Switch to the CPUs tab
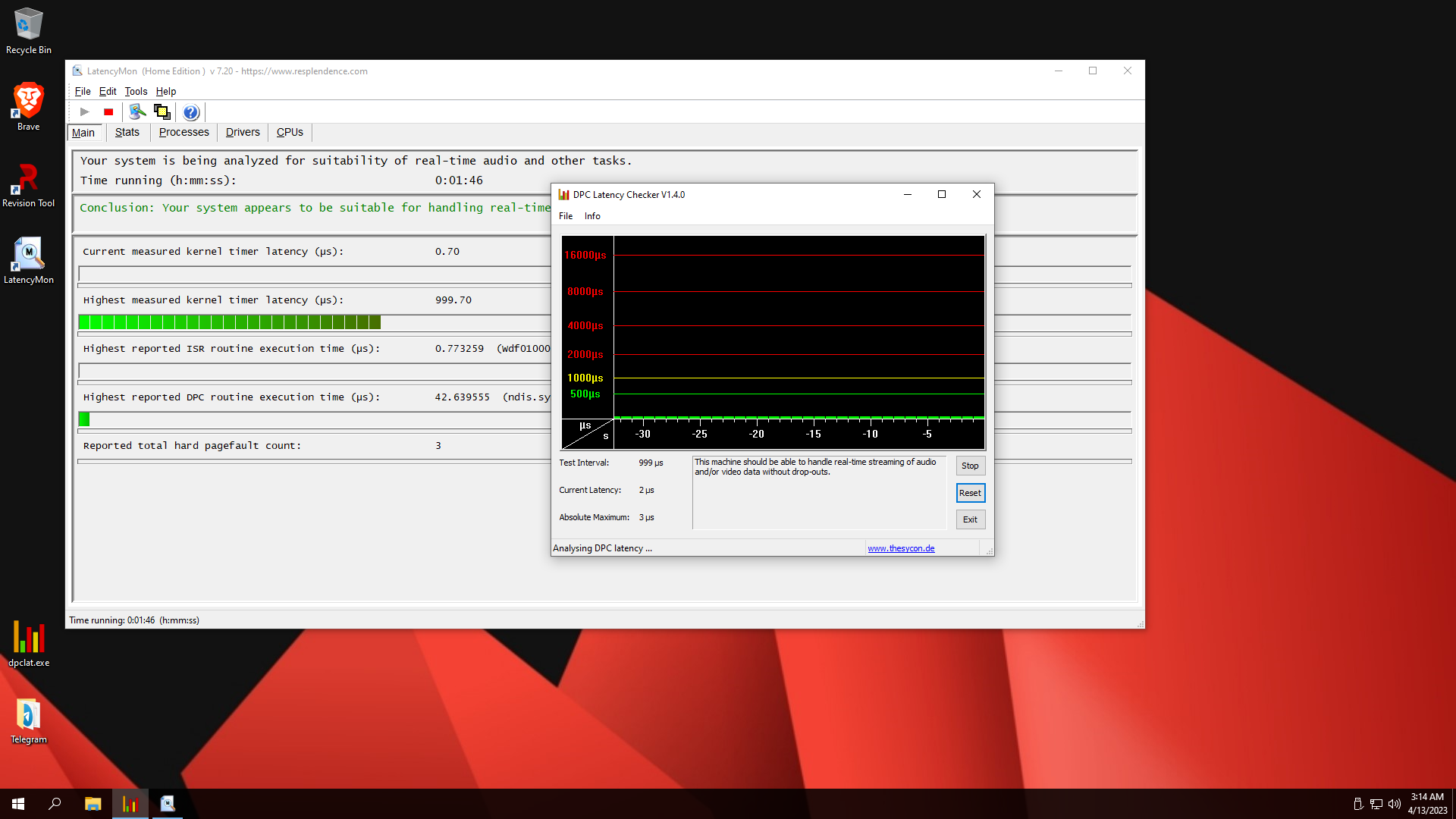Image resolution: width=1456 pixels, height=819 pixels. (x=290, y=132)
